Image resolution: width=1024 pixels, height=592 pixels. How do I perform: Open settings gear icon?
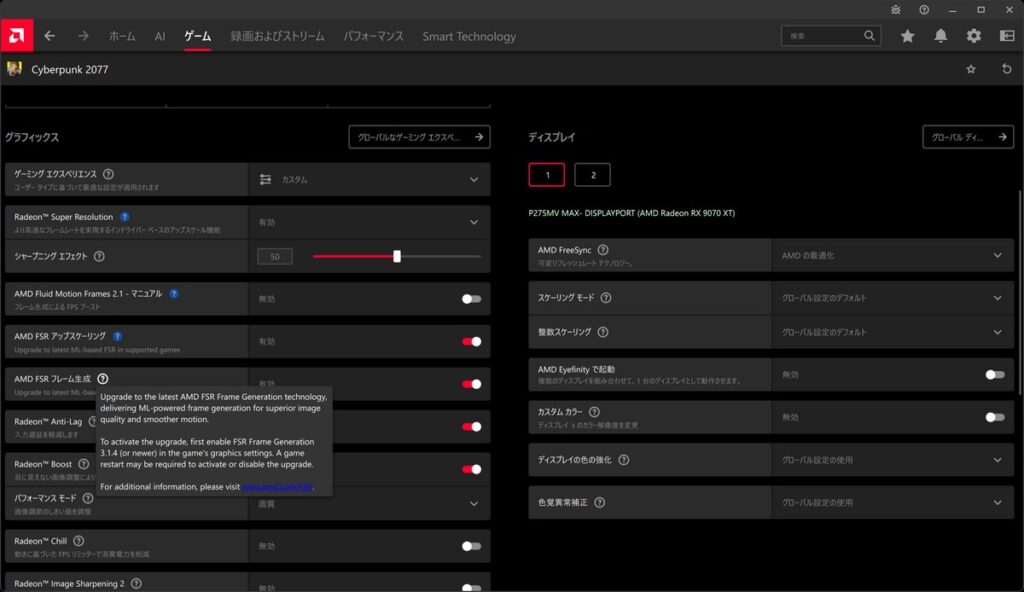(974, 36)
